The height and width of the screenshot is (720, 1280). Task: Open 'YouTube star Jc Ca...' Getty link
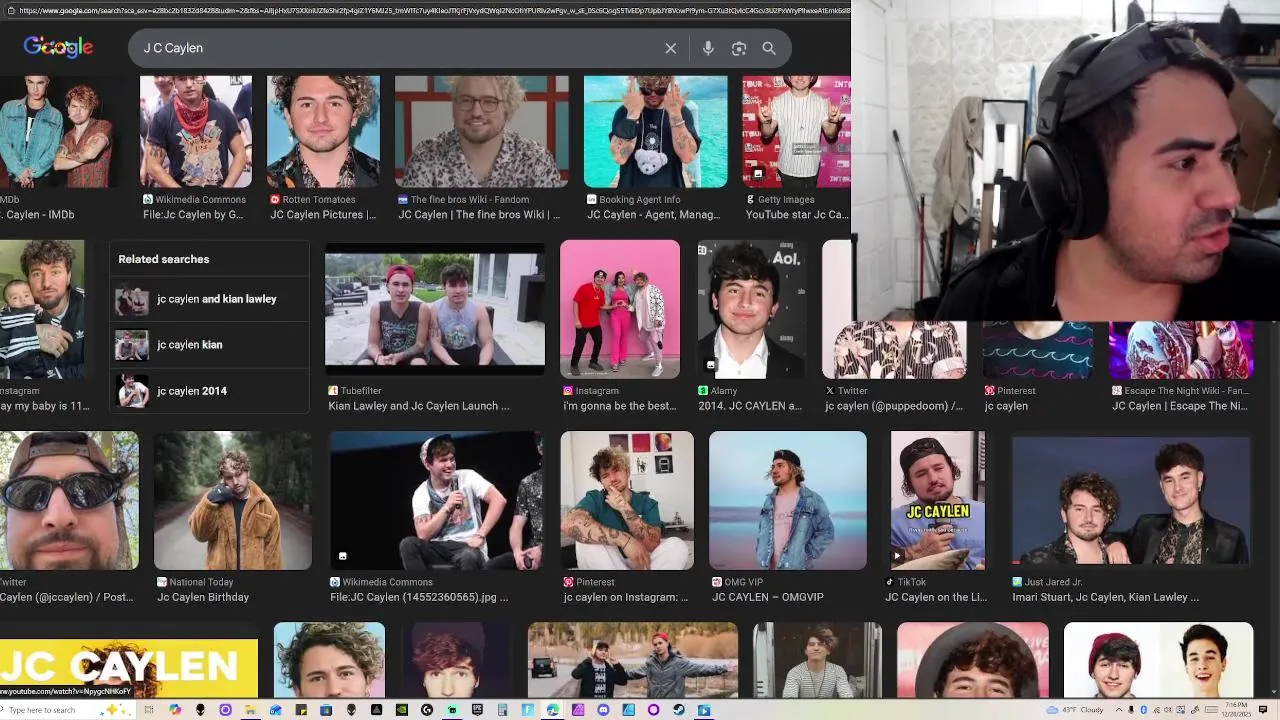point(797,215)
